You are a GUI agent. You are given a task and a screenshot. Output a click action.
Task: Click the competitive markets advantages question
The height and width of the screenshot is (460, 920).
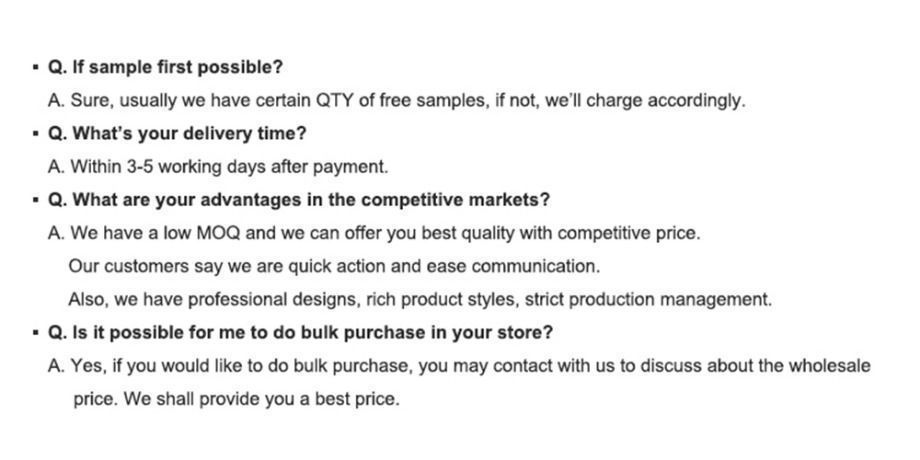pos(299,200)
